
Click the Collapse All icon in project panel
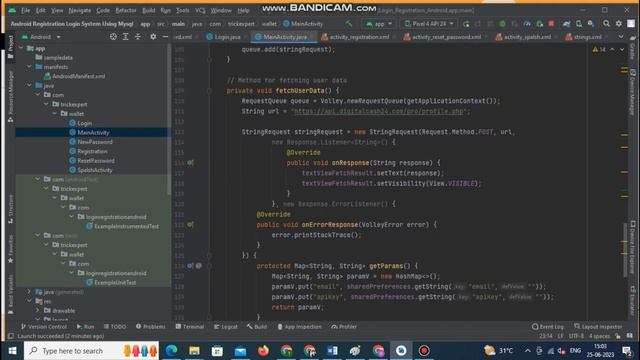click(x=138, y=37)
